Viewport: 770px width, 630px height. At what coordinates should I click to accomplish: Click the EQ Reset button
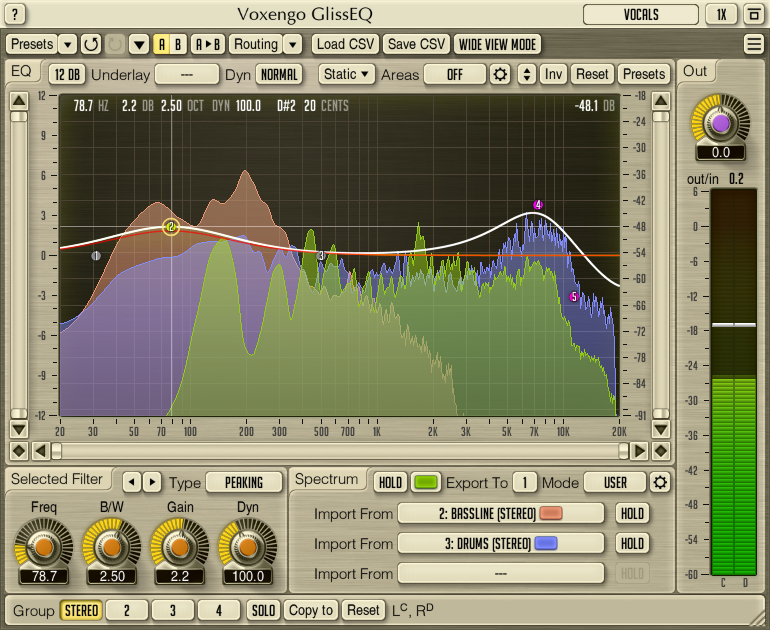pos(592,75)
